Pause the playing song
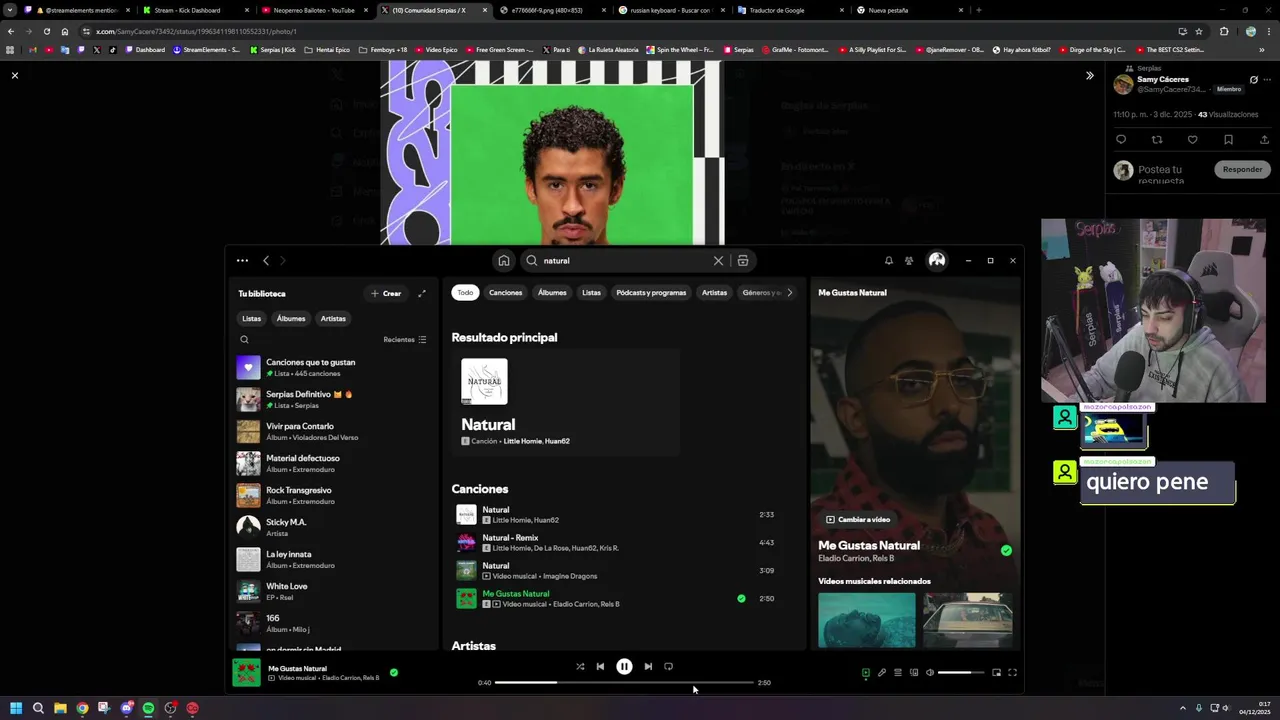The height and width of the screenshot is (720, 1280). tap(624, 666)
